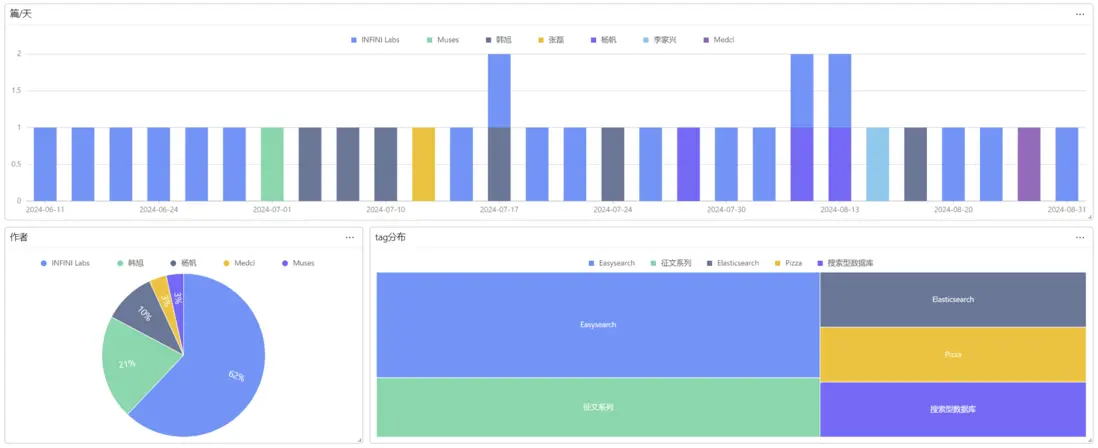Toggle Medcl in the pie chart legend
The width and height of the screenshot is (1098, 448).
[x=239, y=263]
